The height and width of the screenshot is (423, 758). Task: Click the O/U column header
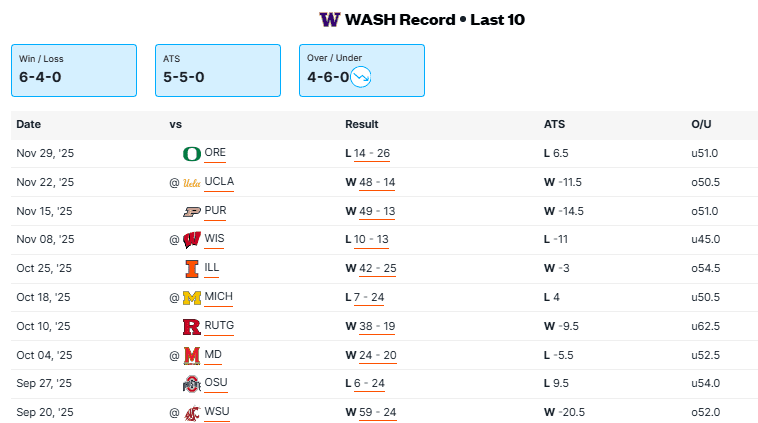click(x=701, y=125)
